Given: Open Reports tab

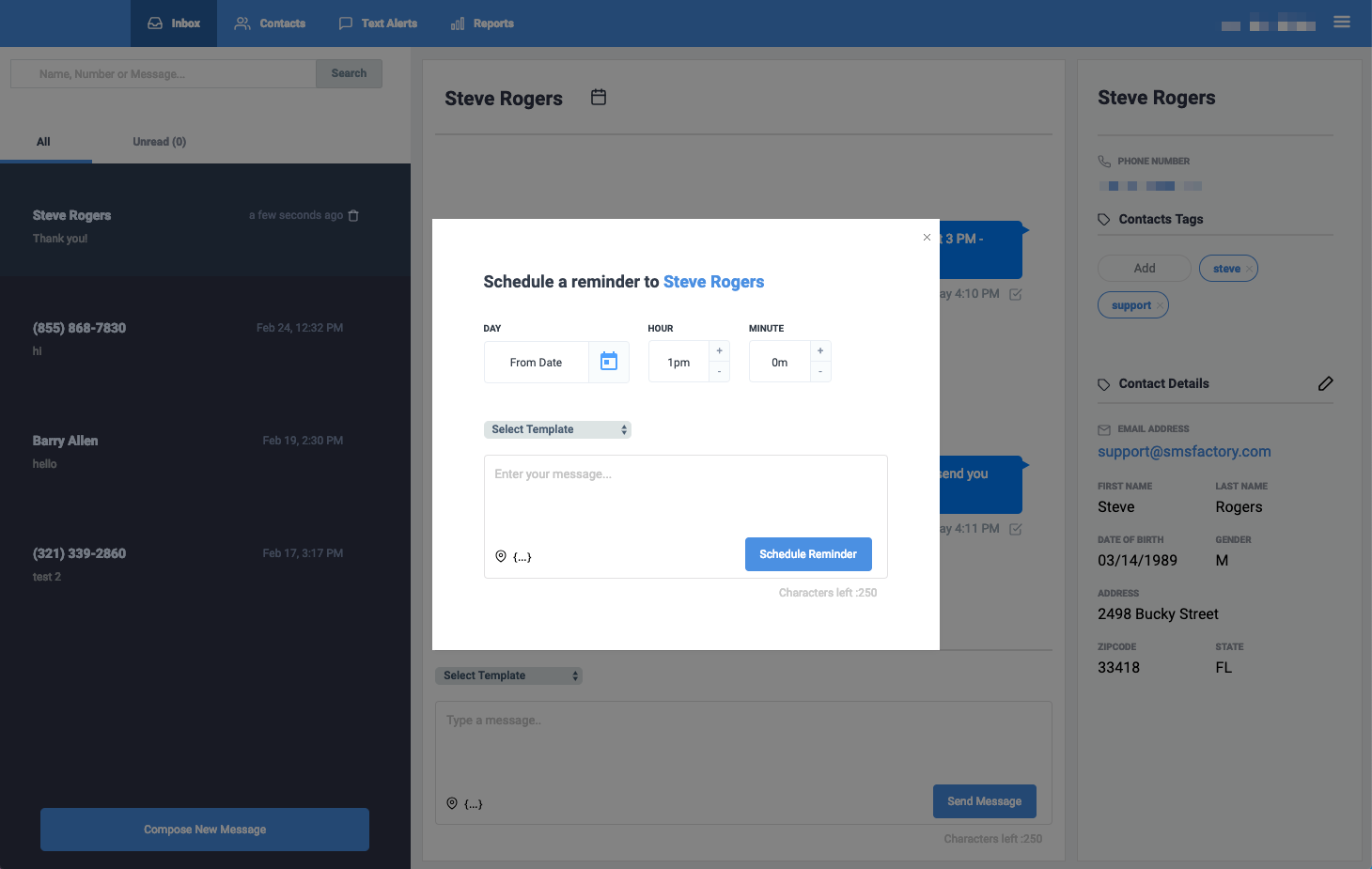Looking at the screenshot, I should [x=482, y=23].
